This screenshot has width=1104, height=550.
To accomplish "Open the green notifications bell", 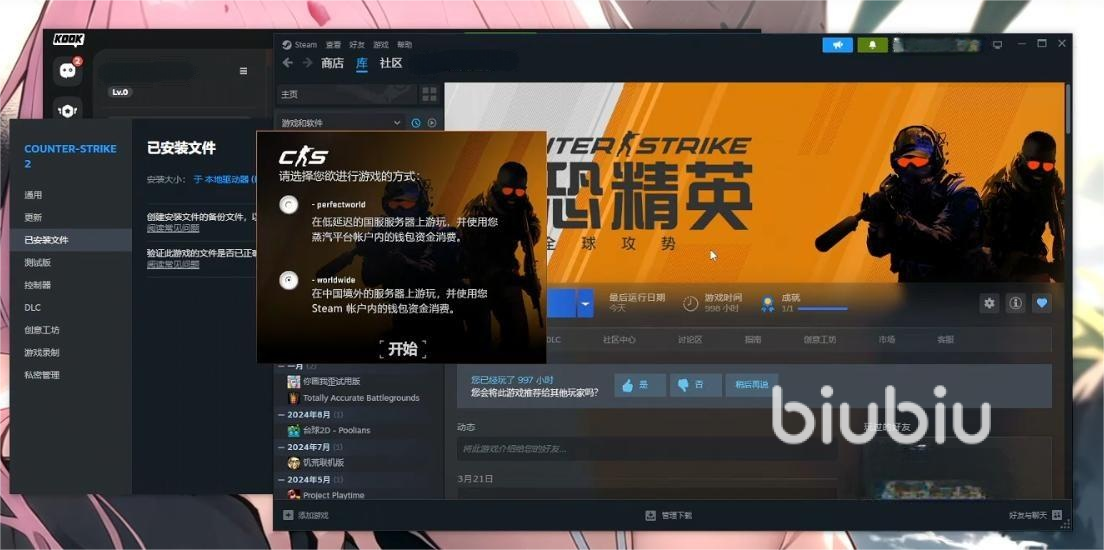I will [x=872, y=45].
